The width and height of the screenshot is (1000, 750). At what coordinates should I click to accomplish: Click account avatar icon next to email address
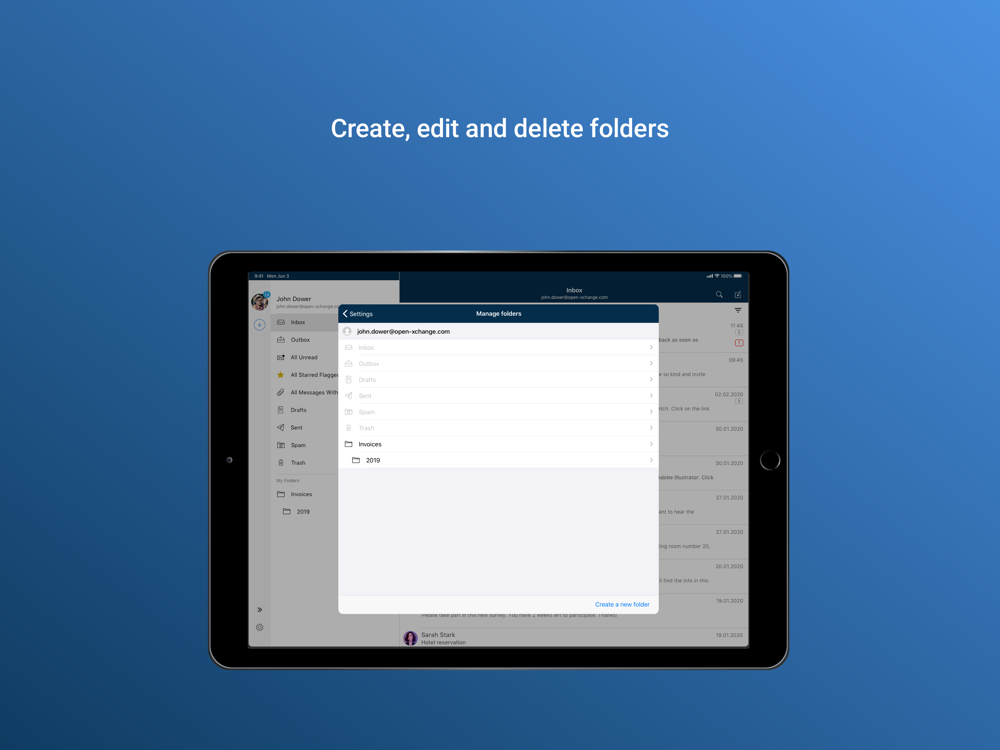(x=347, y=332)
